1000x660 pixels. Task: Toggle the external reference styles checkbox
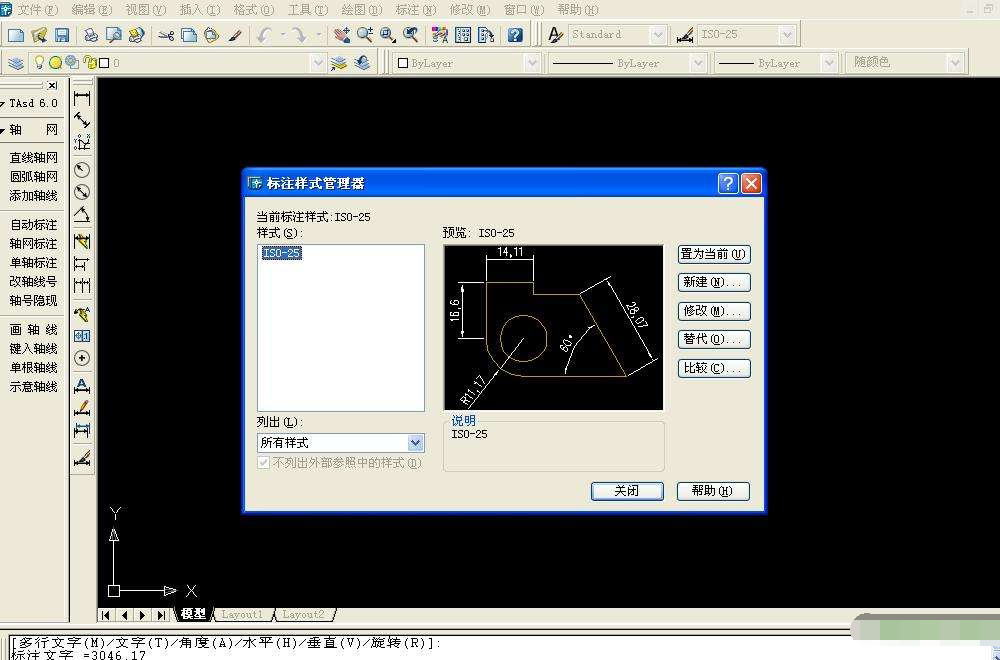[x=264, y=463]
